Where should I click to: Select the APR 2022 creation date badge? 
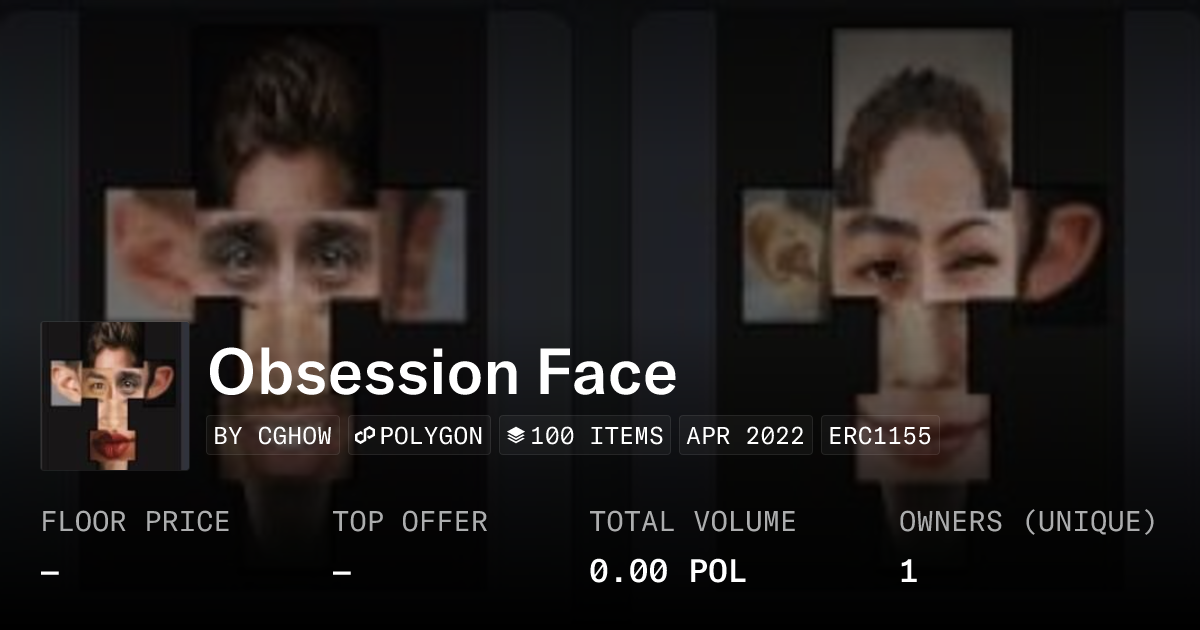point(746,436)
